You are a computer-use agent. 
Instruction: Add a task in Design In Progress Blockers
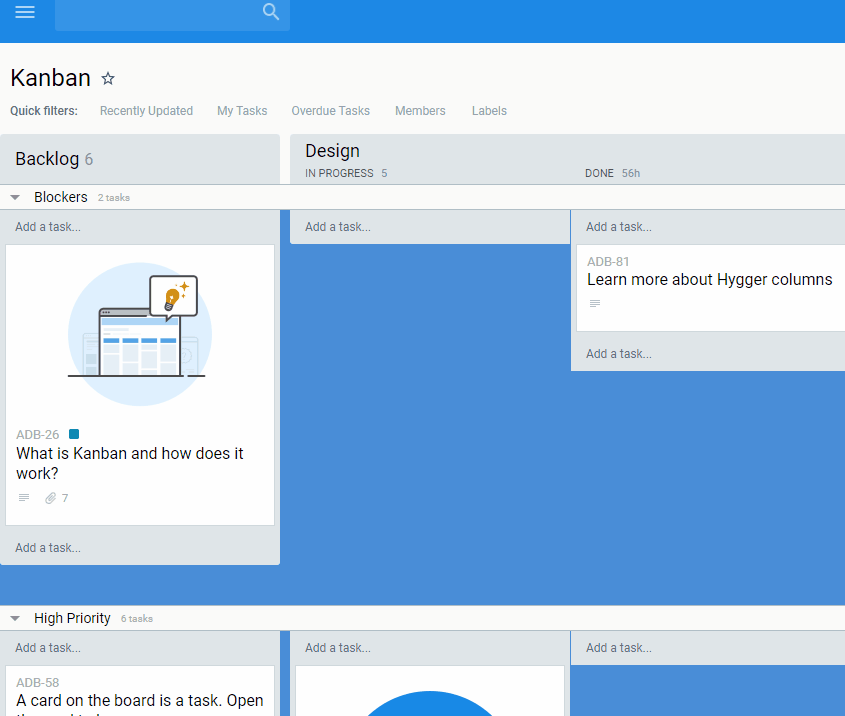(338, 227)
